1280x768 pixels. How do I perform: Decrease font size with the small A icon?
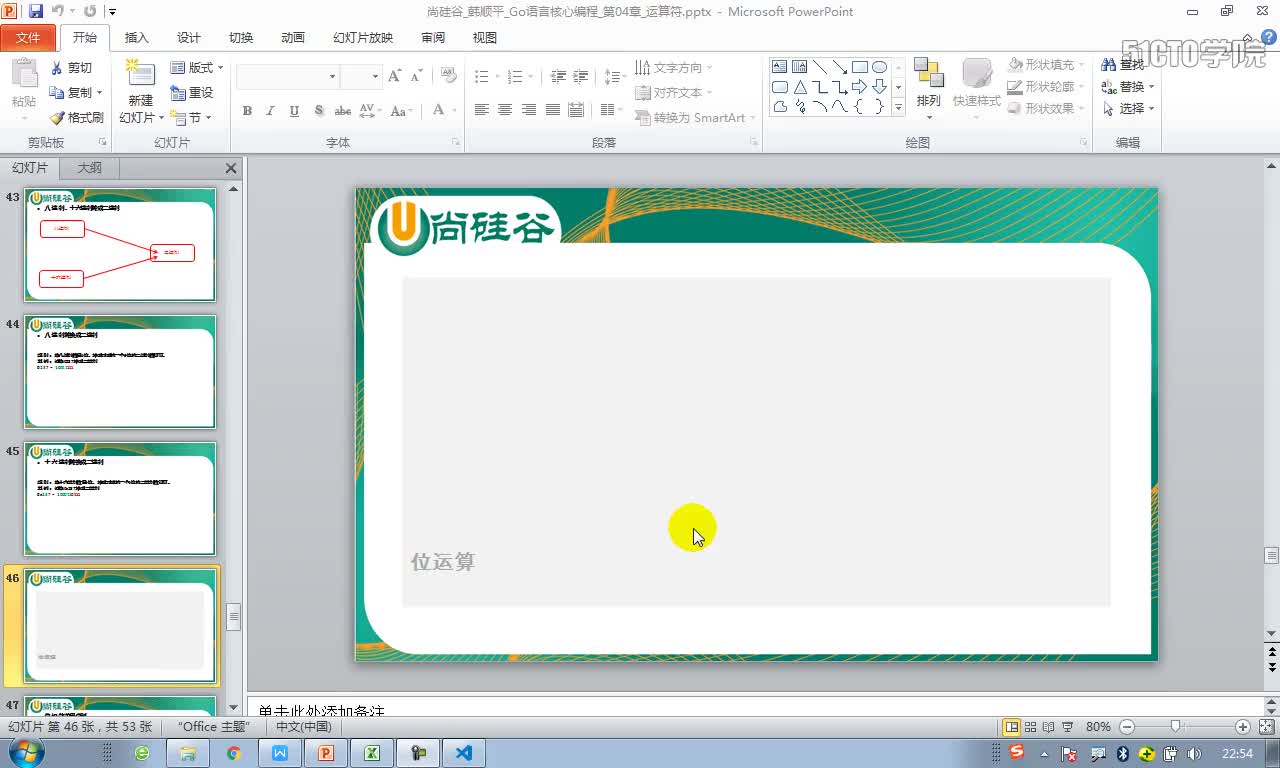tap(415, 76)
